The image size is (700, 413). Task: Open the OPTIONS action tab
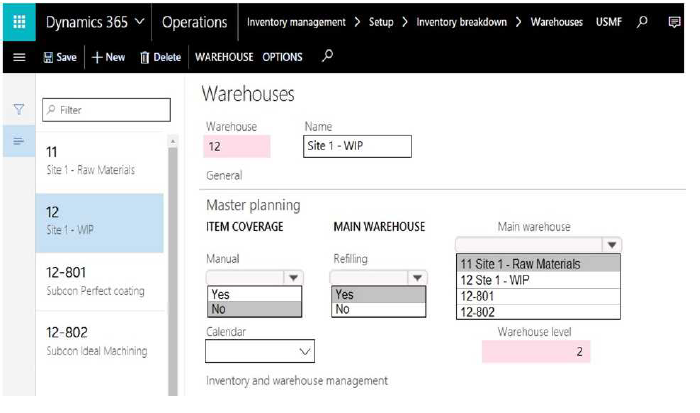(x=282, y=57)
